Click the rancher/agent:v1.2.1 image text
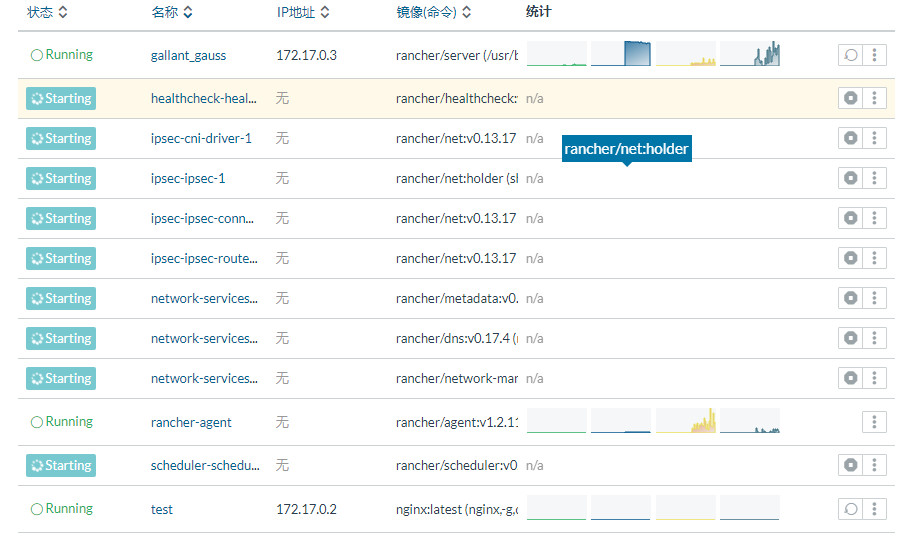This screenshot has width=915, height=537. click(x=457, y=423)
